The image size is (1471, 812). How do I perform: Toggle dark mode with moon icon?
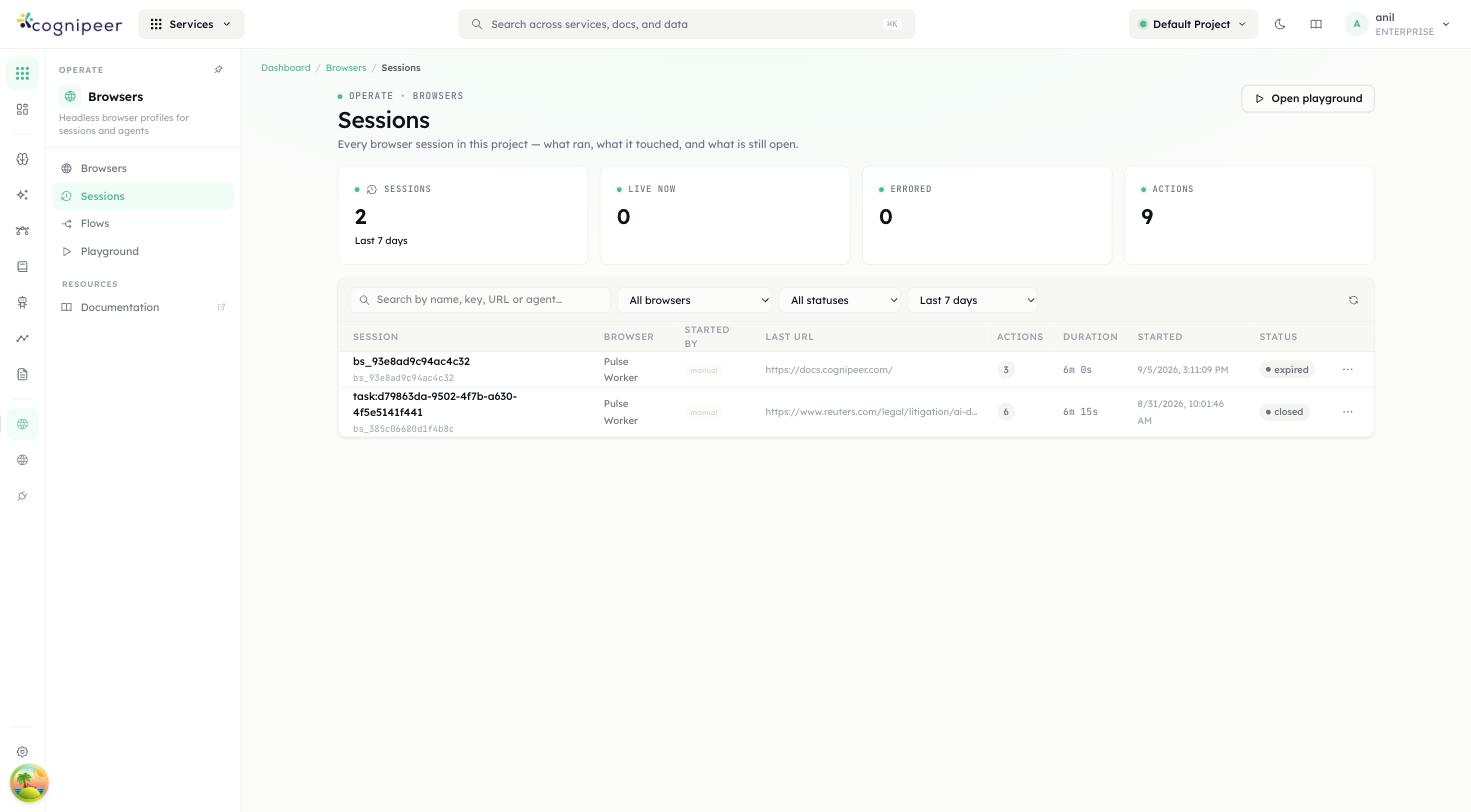[1280, 24]
